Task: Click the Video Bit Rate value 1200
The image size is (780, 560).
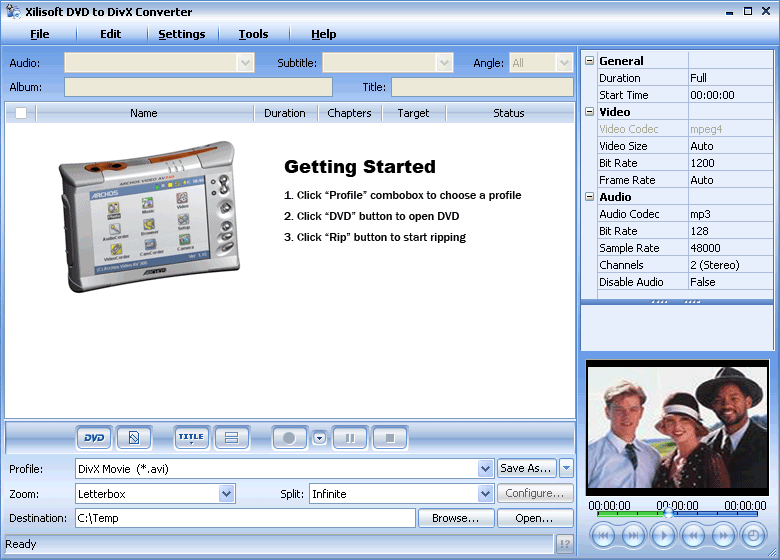Action: [x=702, y=163]
